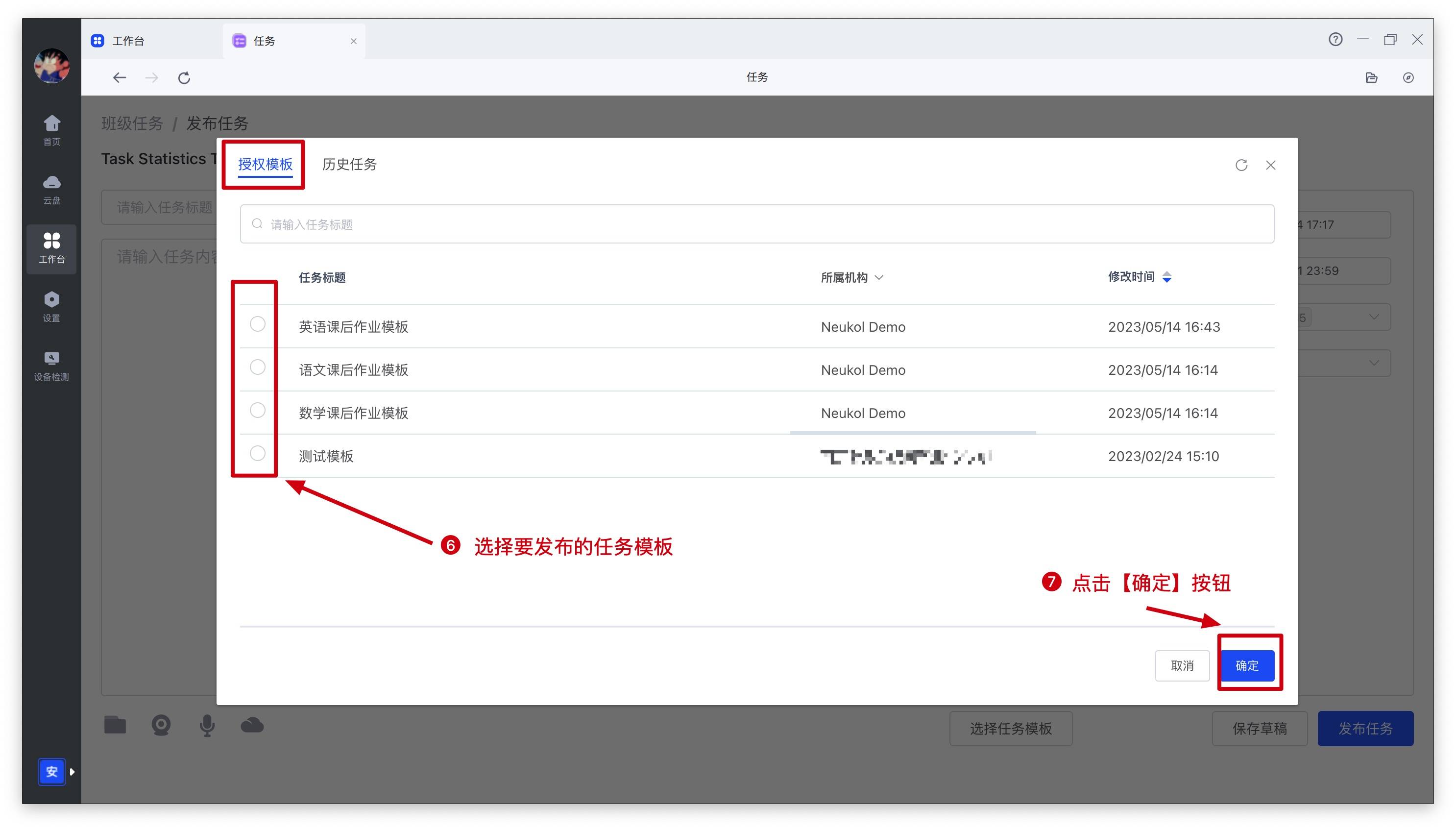
Task: Open the 设置 settings sidebar icon
Action: (51, 307)
